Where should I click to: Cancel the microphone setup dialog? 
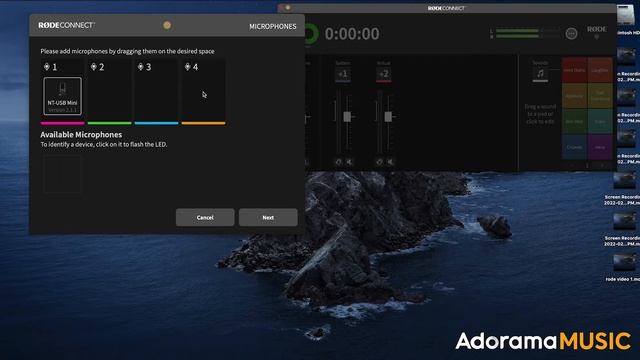205,218
